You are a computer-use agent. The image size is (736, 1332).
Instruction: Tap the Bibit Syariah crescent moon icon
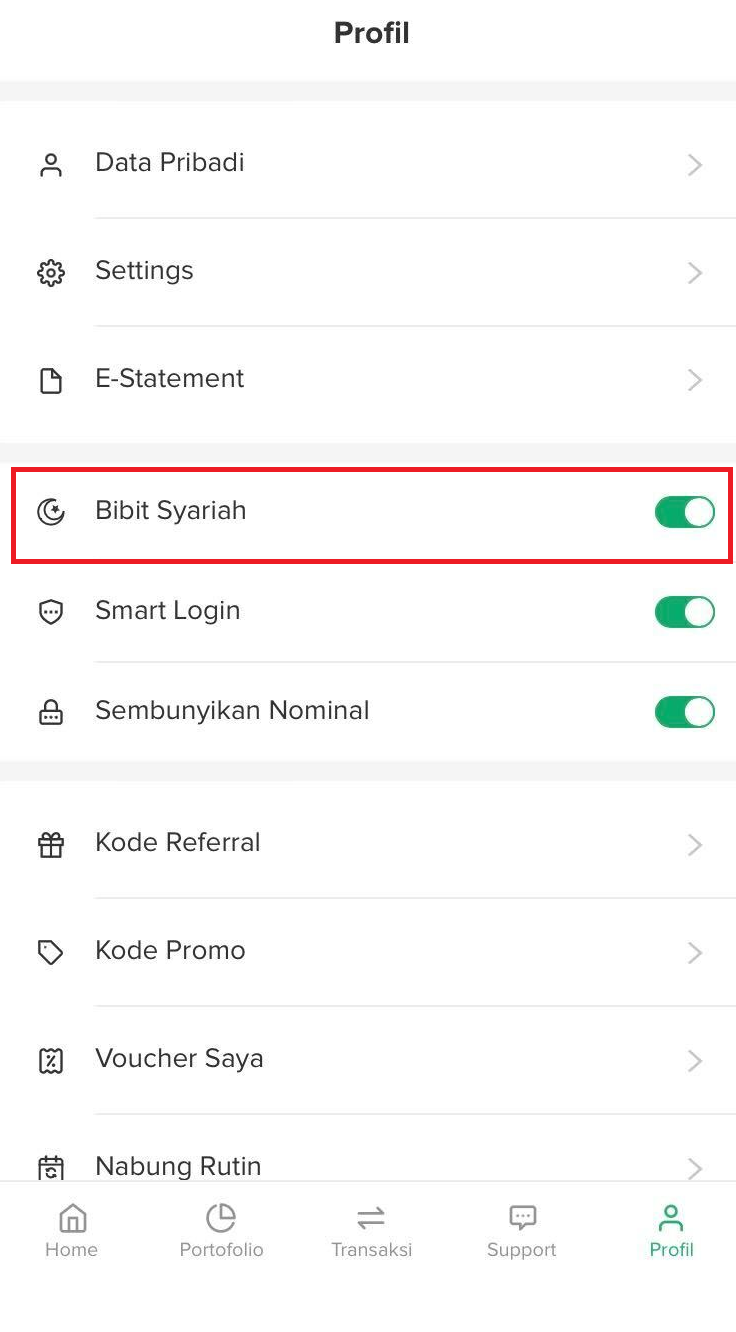pyautogui.click(x=50, y=513)
